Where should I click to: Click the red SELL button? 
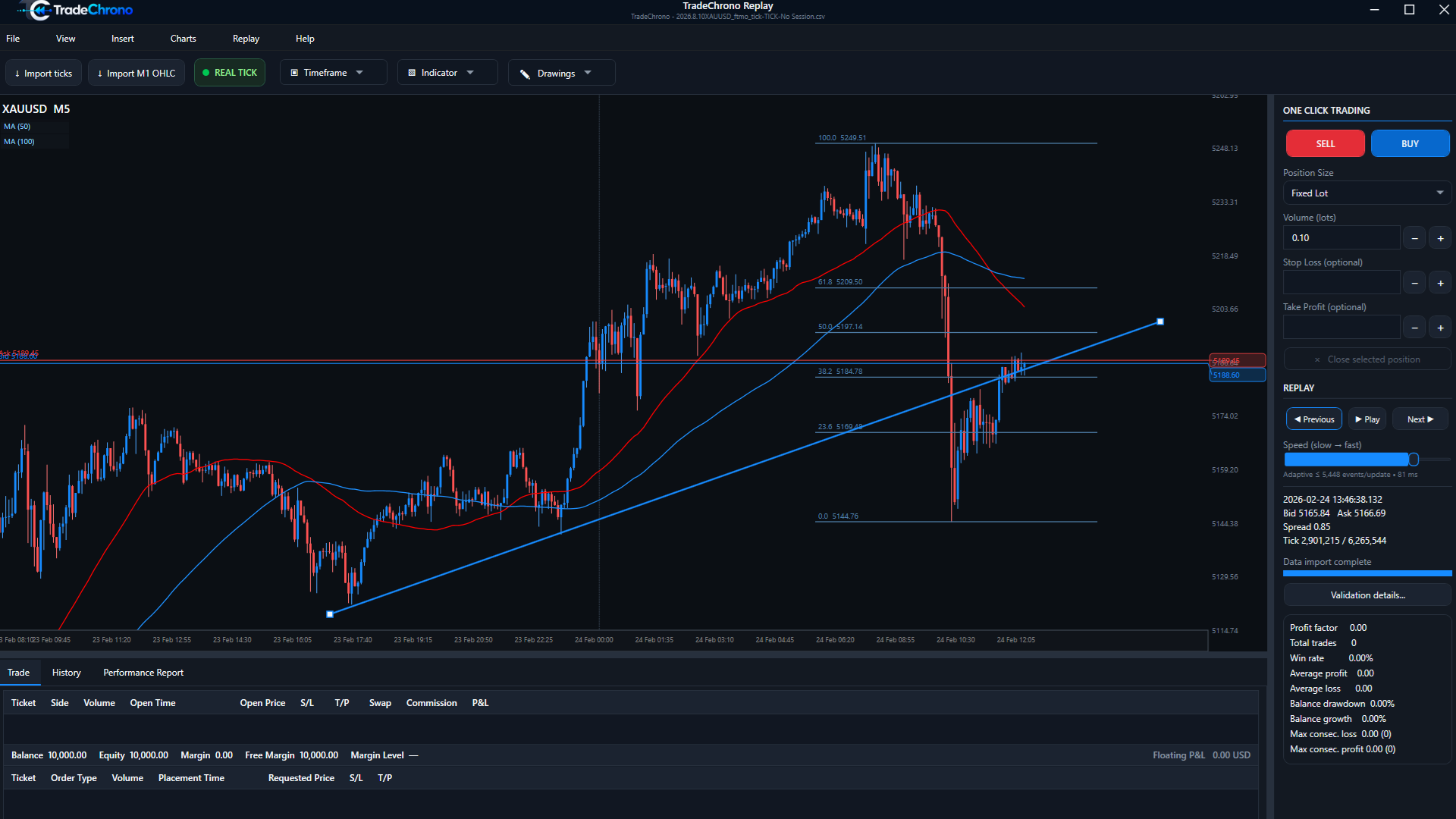coord(1325,143)
